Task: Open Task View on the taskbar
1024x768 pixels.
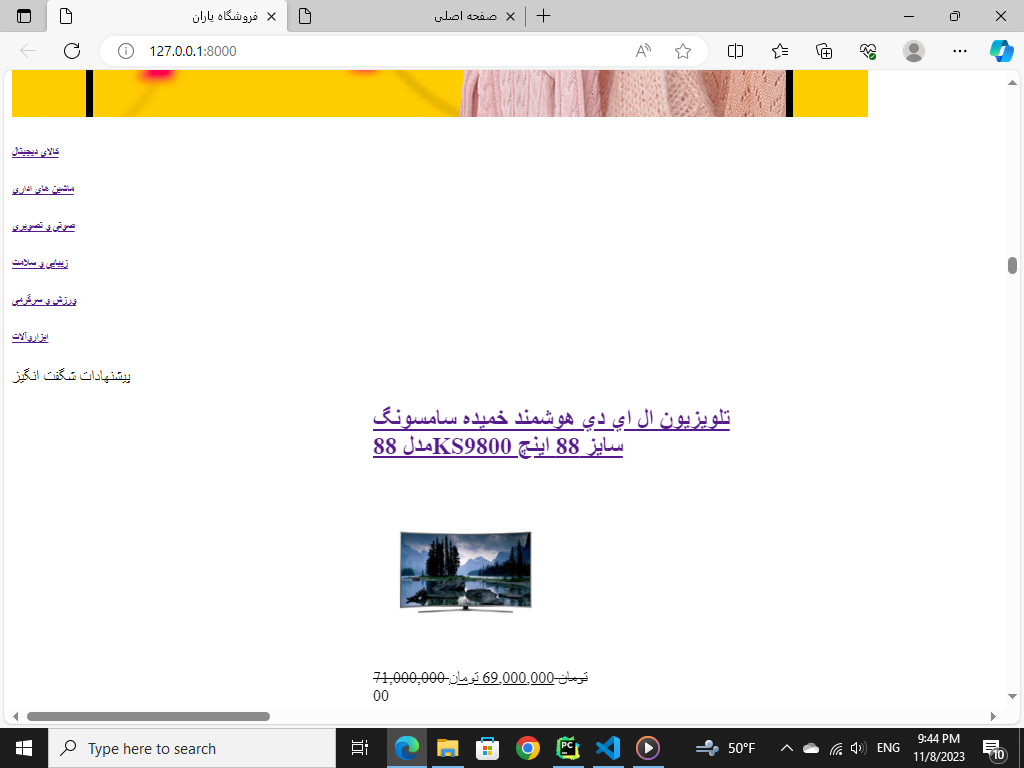Action: pos(360,748)
